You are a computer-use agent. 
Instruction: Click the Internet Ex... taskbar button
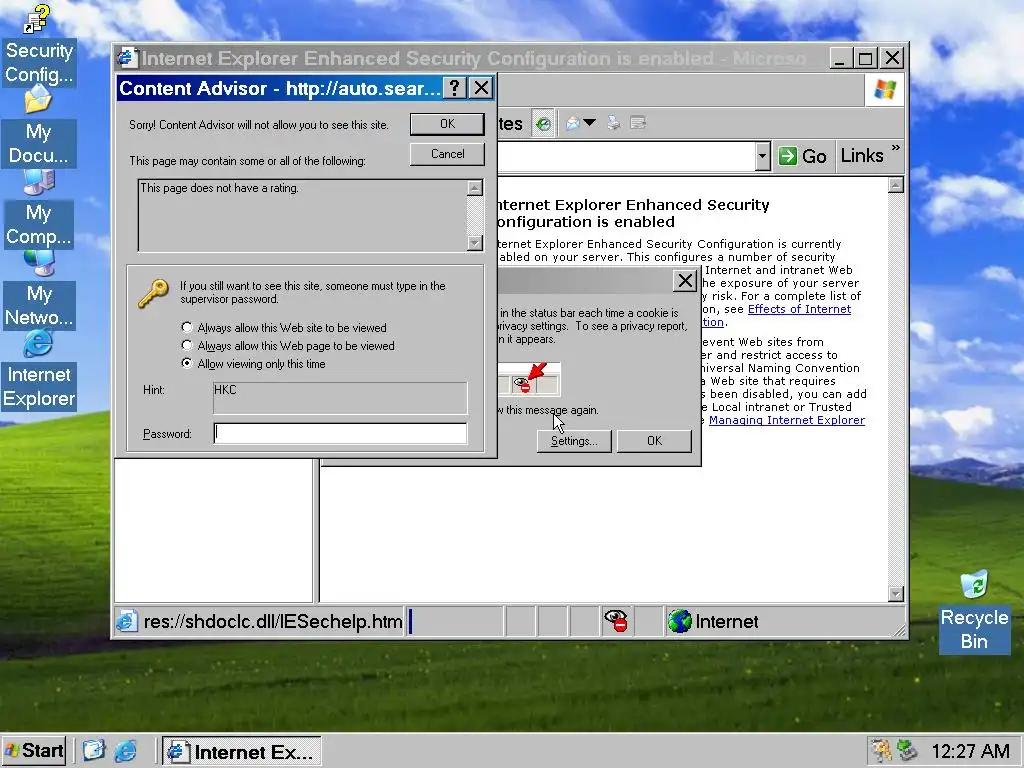pyautogui.click(x=242, y=751)
